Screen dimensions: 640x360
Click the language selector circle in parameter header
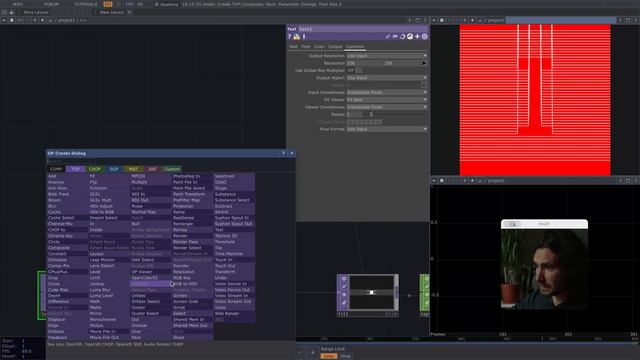pyautogui.click(x=424, y=37)
